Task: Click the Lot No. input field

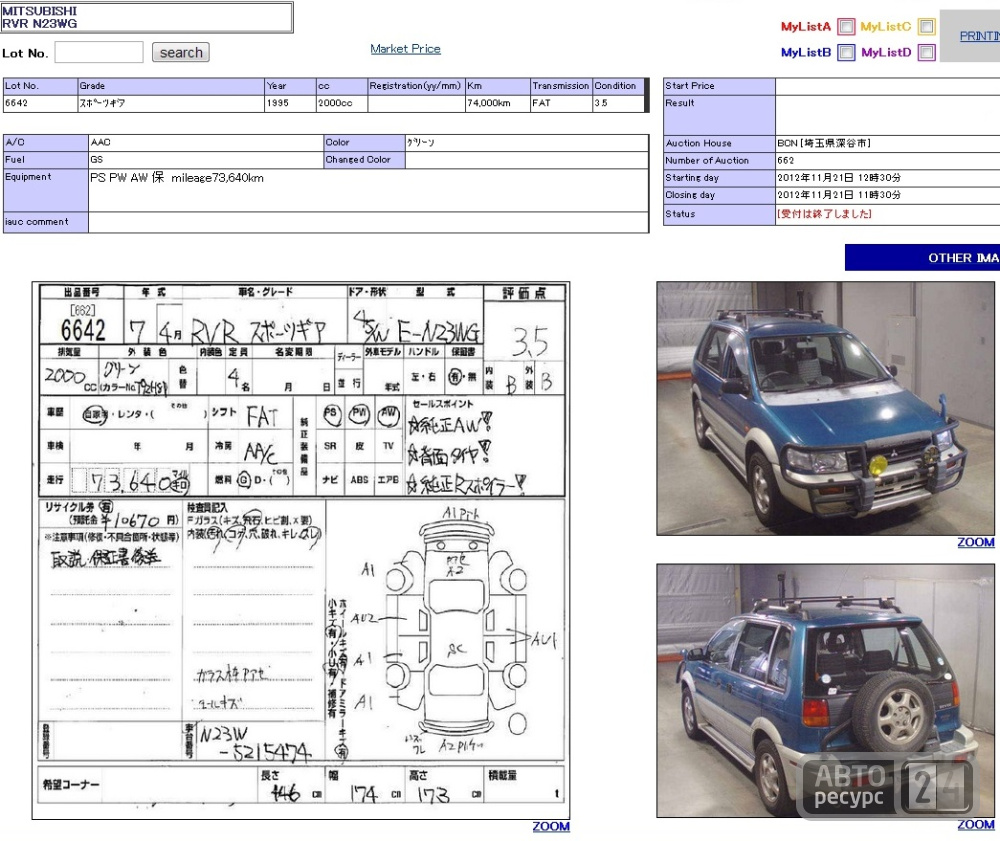Action: 99,52
